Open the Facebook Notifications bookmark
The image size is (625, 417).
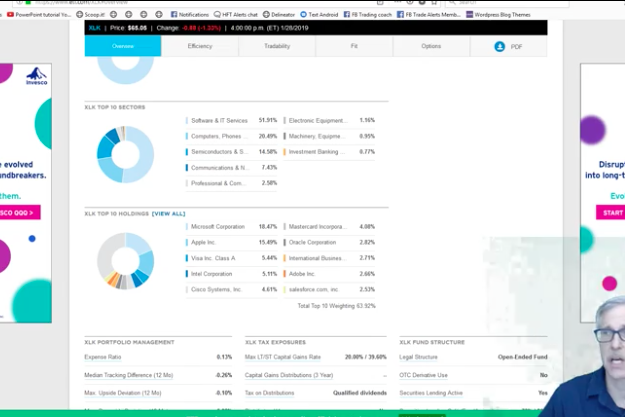190,15
